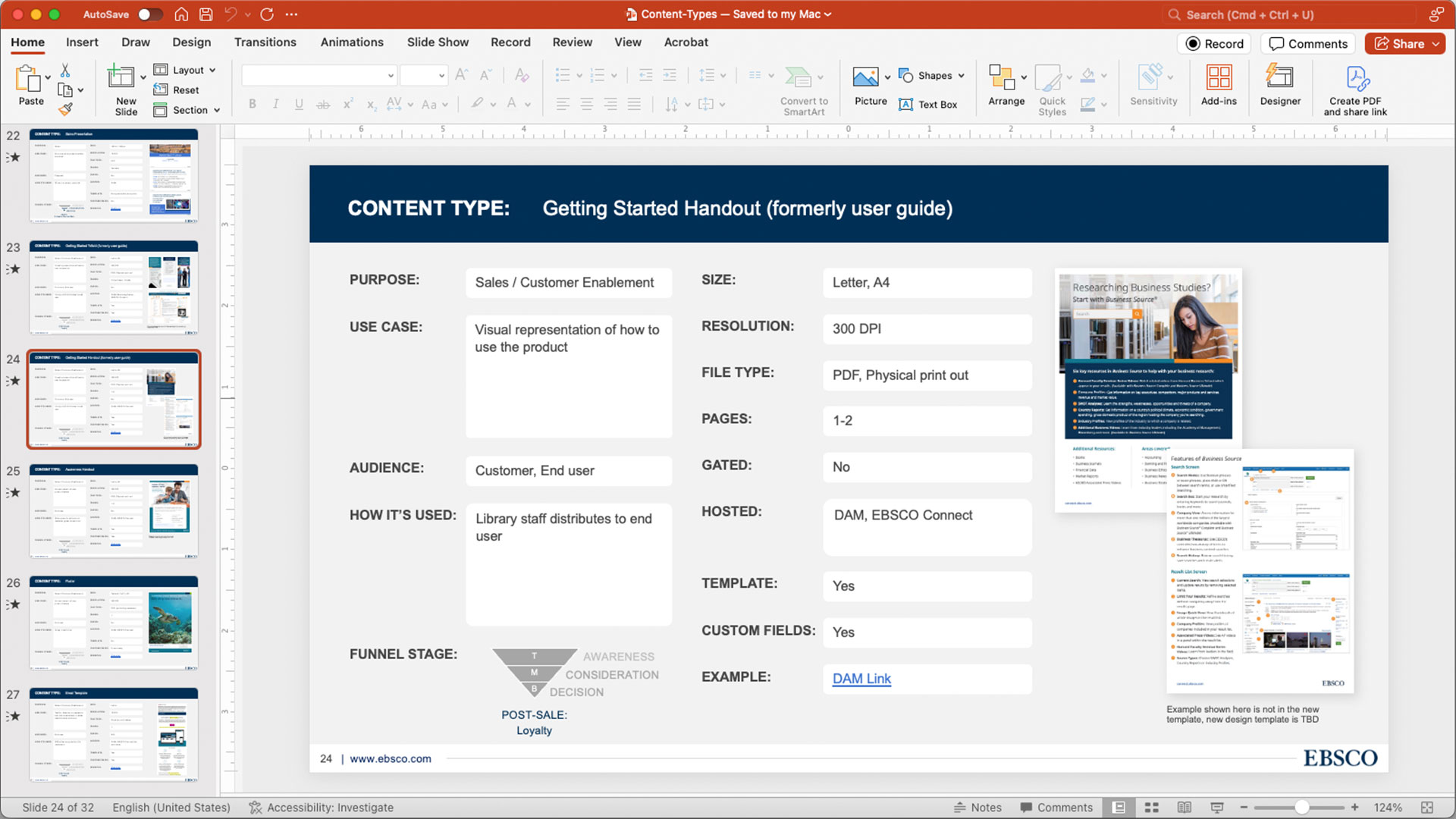
Task: Select slide 26 thumbnail
Action: point(114,623)
